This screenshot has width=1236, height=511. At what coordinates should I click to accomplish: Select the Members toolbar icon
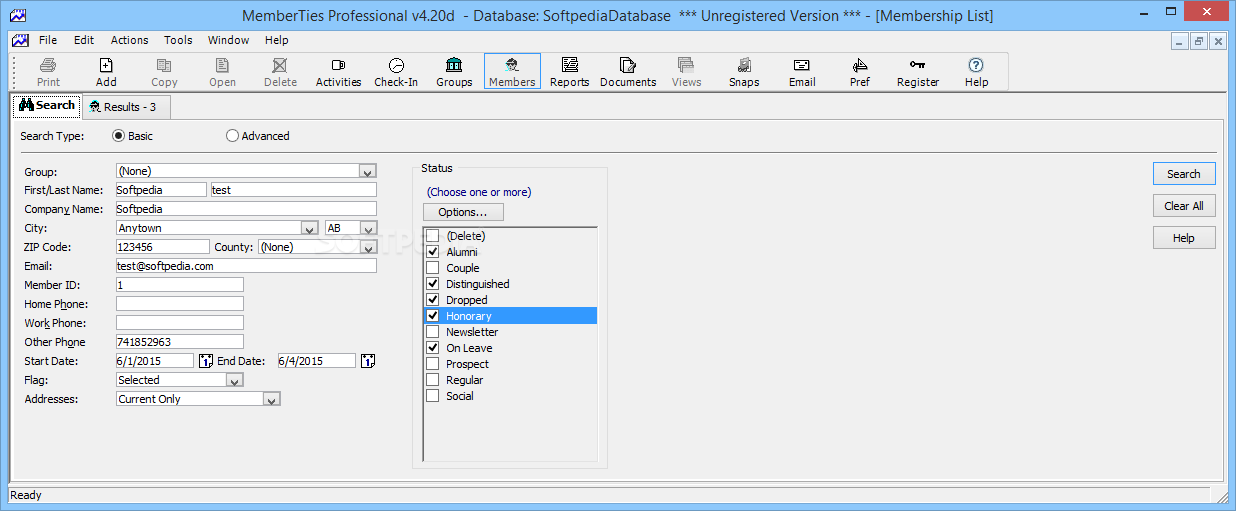pos(512,72)
